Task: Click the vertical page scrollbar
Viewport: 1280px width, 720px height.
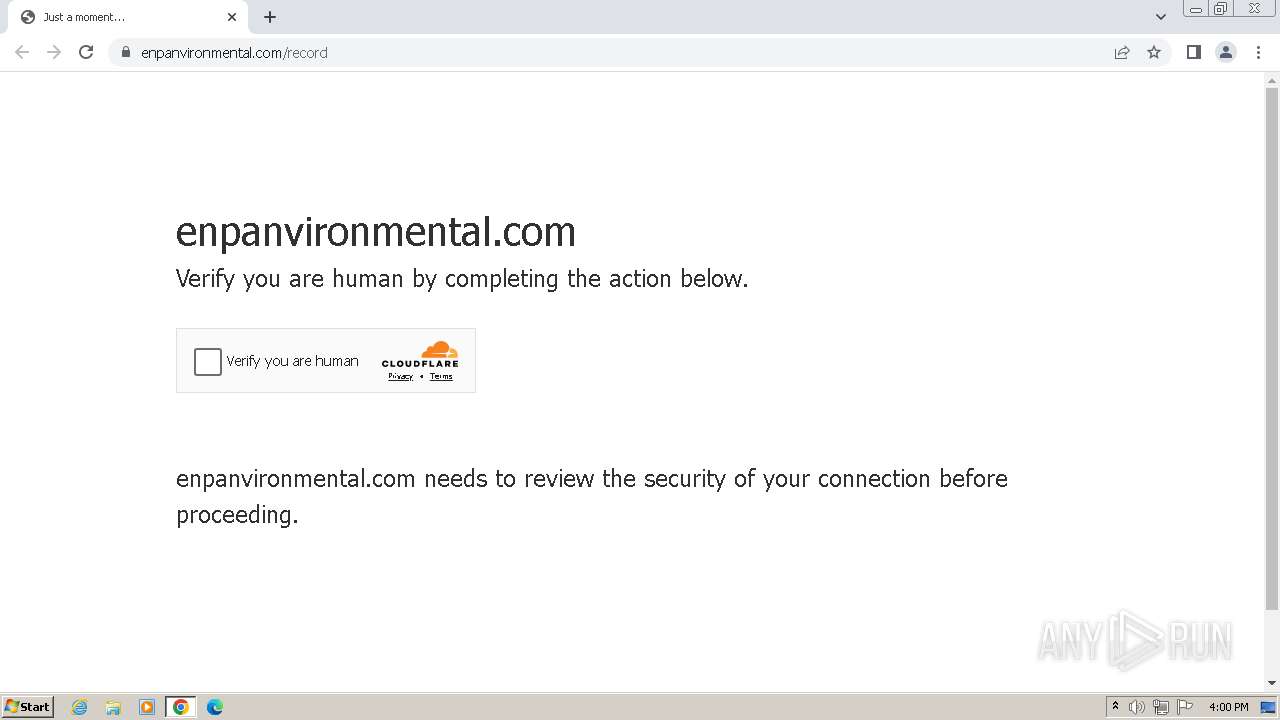Action: point(1272,350)
